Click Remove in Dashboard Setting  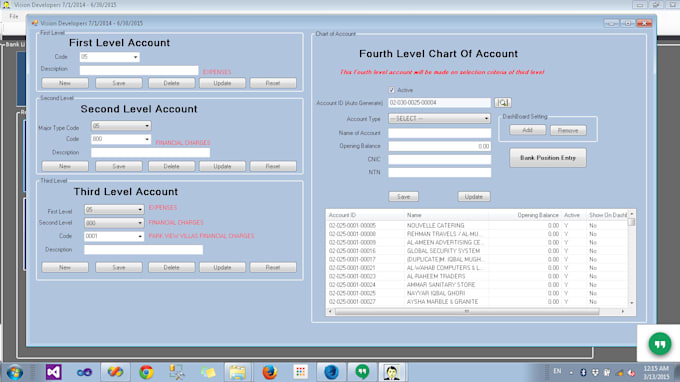pyautogui.click(x=568, y=130)
